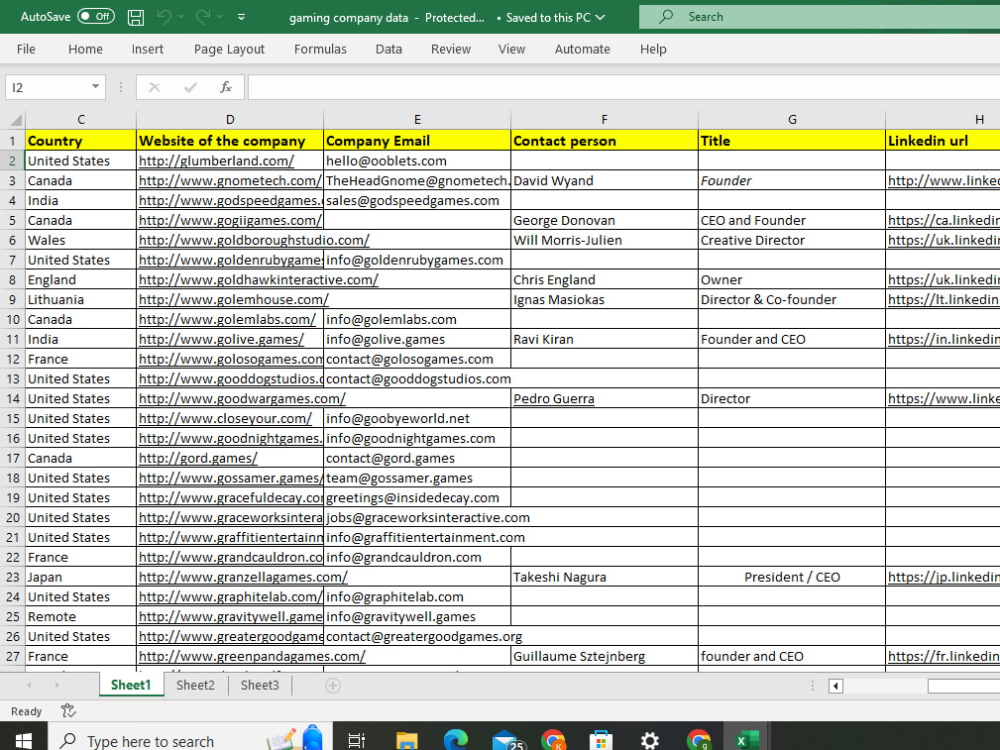Open the Formulas tab
Screen dimensions: 1000x750
click(x=320, y=49)
